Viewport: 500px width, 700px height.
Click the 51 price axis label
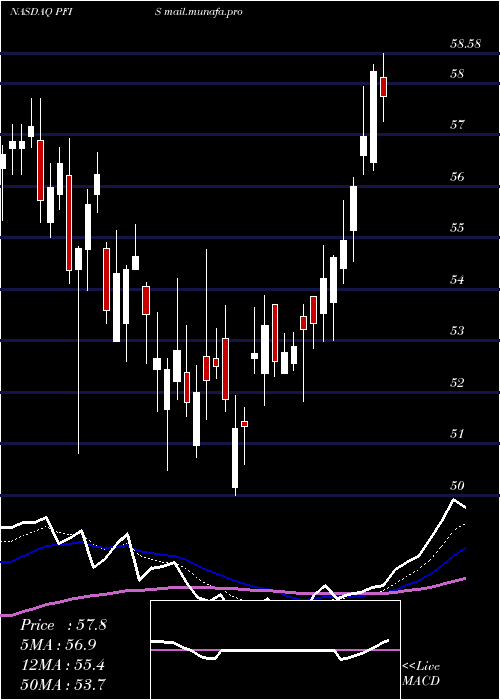(x=457, y=433)
